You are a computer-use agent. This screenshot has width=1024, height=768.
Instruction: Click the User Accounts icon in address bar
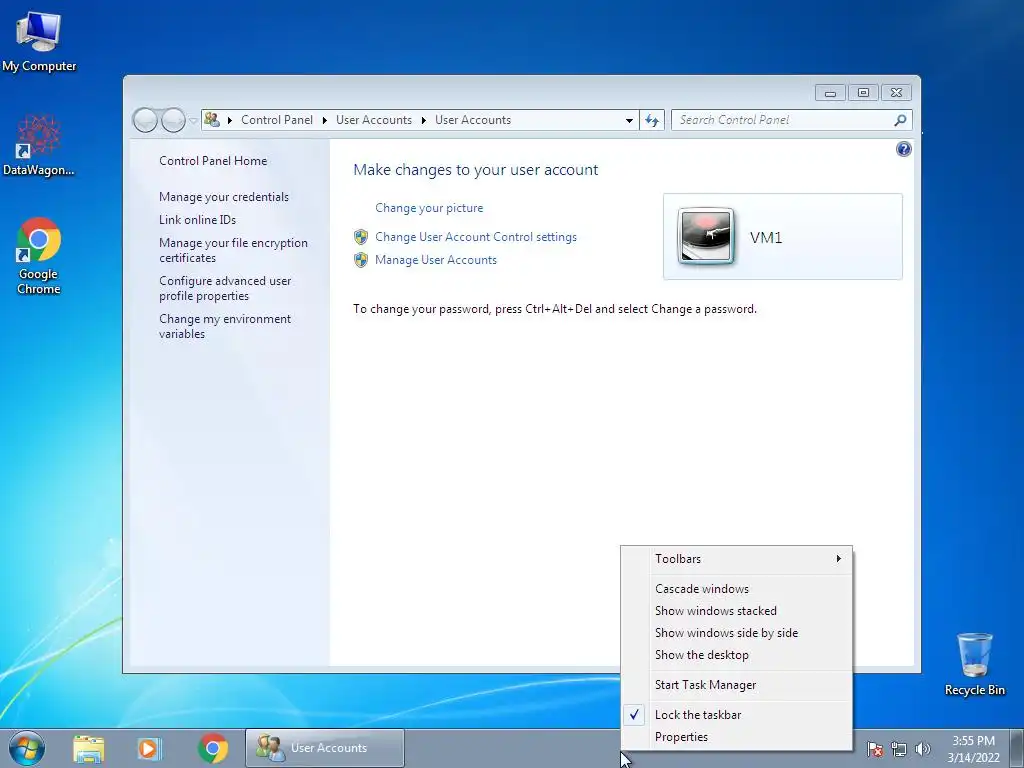[212, 120]
